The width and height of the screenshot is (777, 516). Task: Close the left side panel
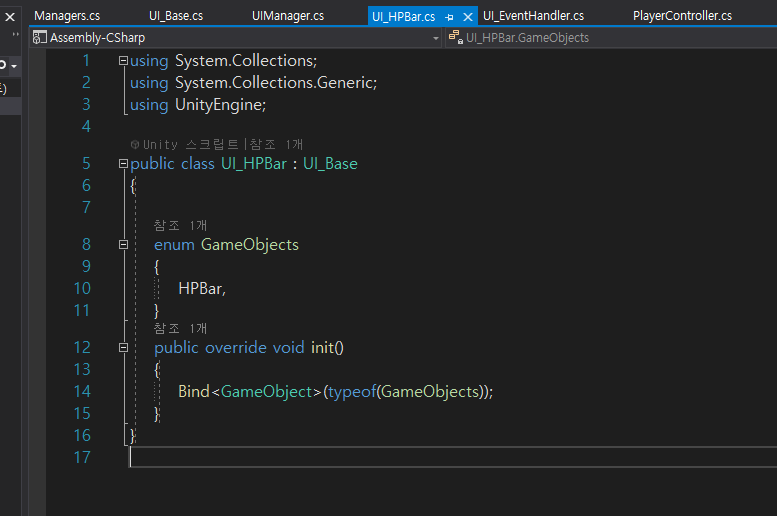10,17
